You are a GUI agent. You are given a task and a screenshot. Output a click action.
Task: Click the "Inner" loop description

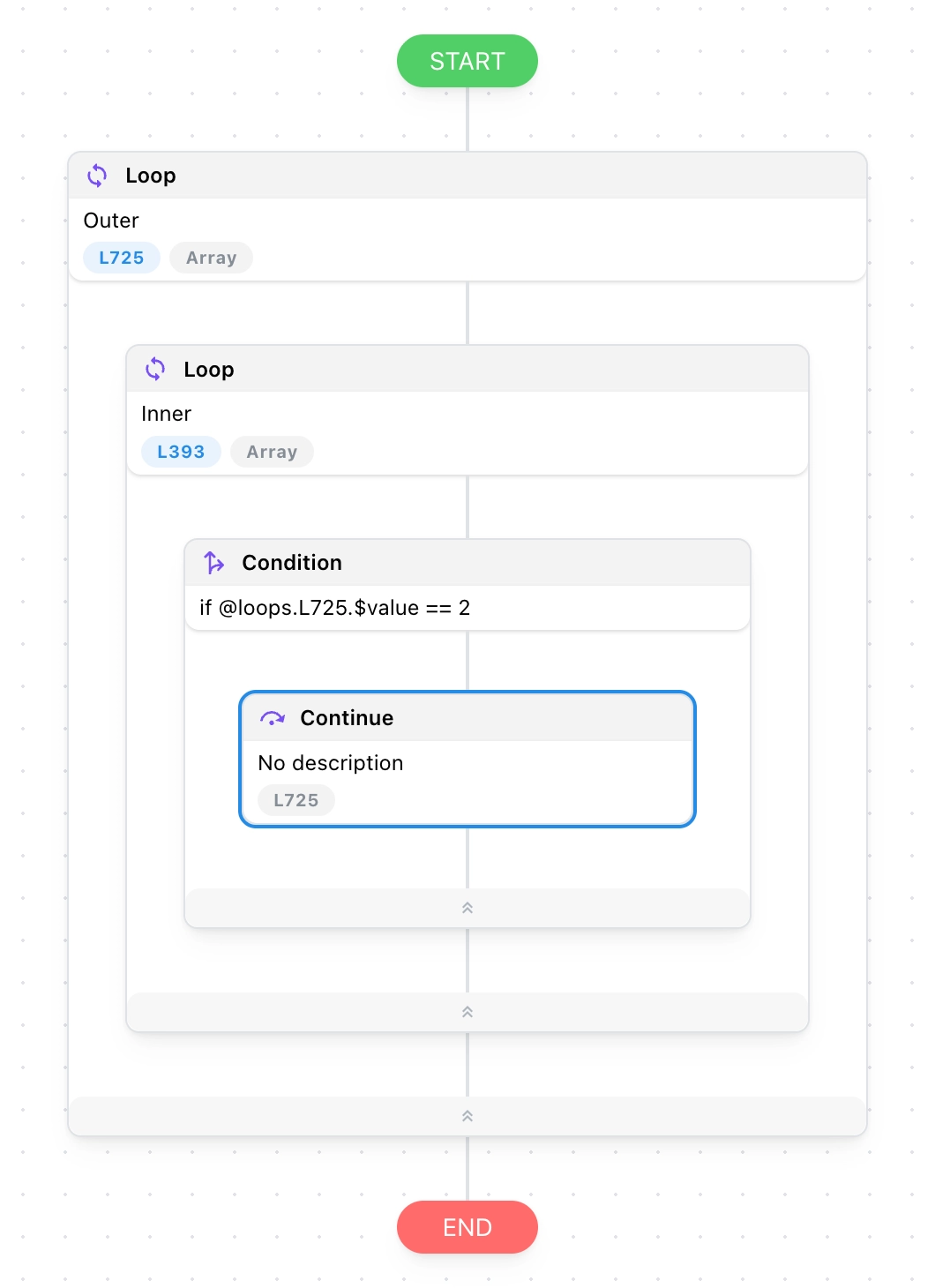[167, 414]
